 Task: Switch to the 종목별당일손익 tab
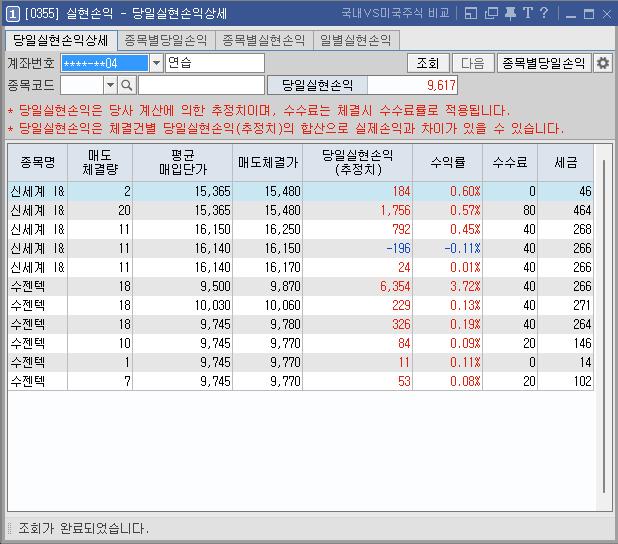pyautogui.click(x=166, y=40)
